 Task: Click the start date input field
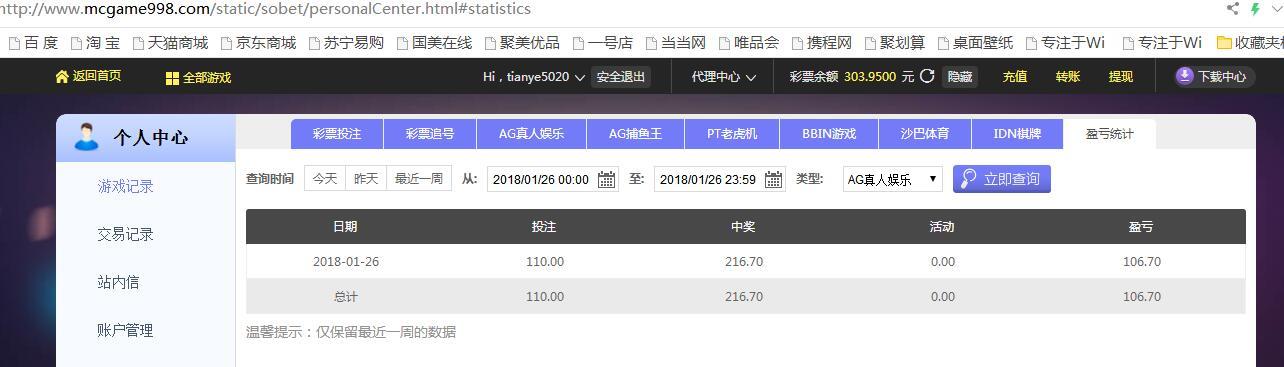[553, 180]
